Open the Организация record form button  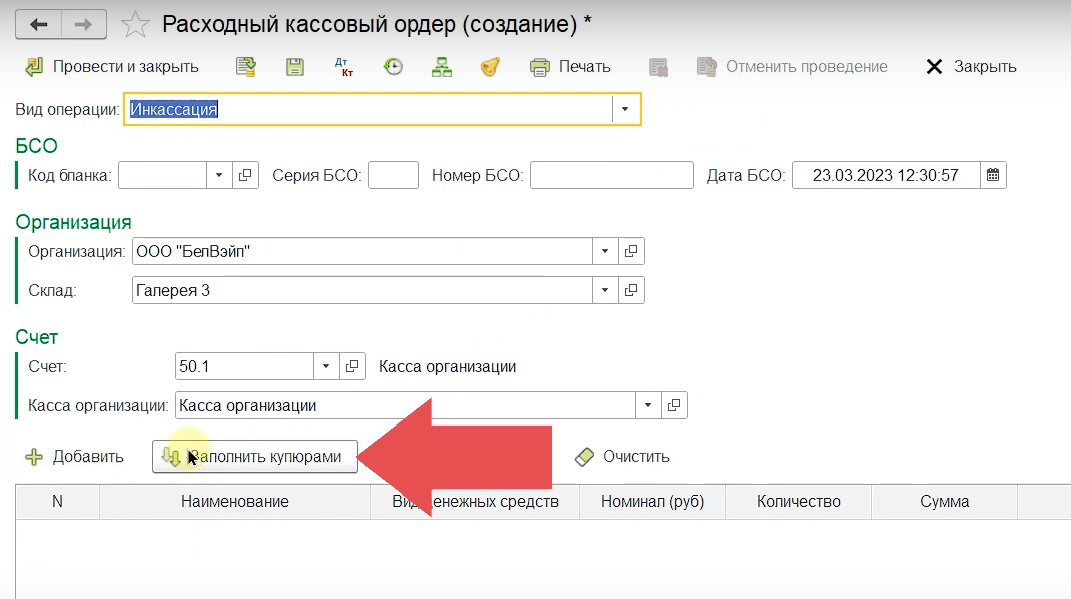point(631,251)
